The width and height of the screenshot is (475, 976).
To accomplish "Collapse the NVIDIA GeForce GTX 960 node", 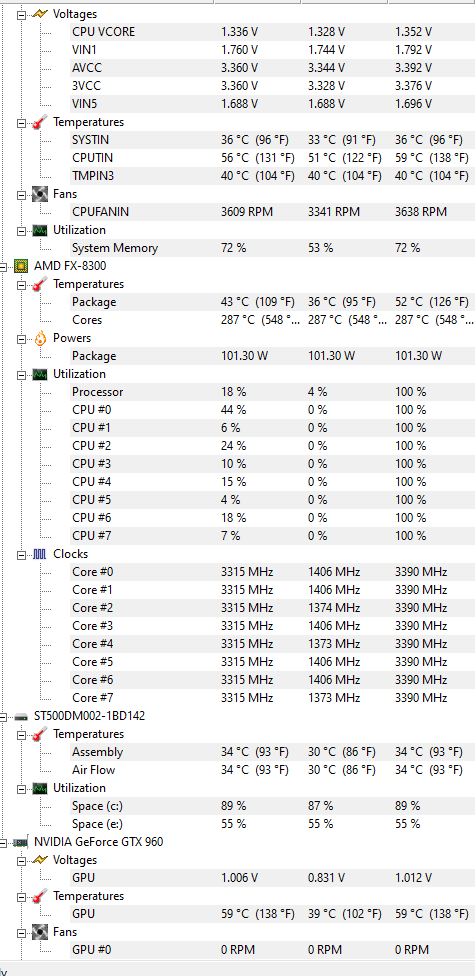I will 4,842.
